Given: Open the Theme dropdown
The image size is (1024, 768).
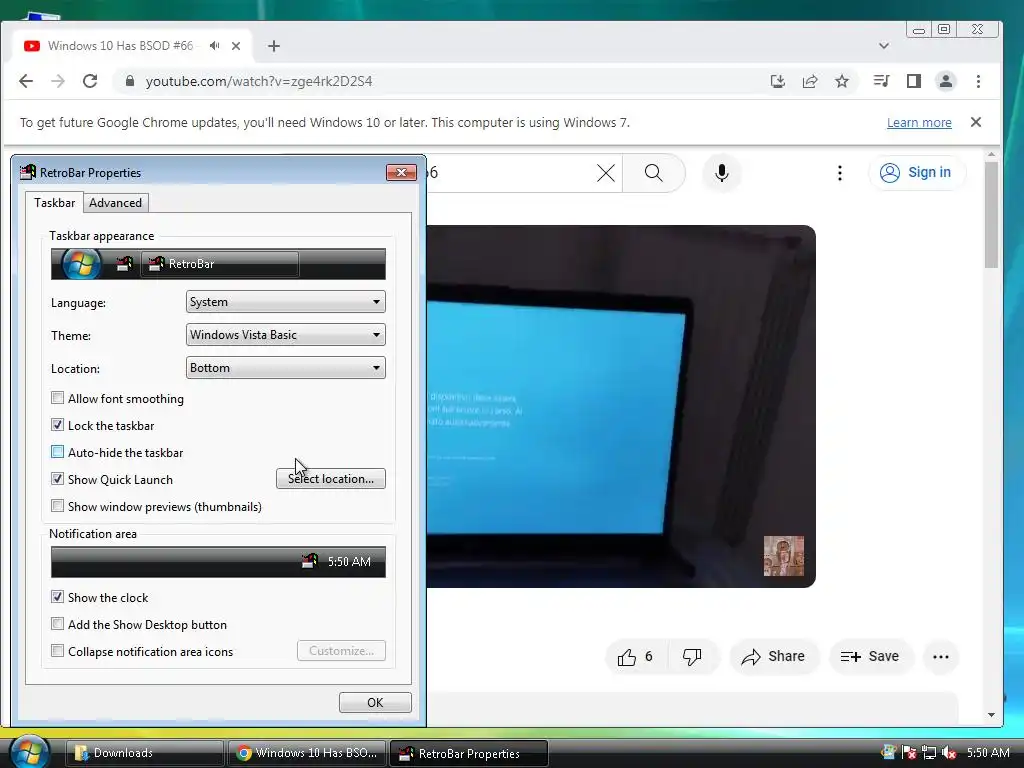Looking at the screenshot, I should tap(285, 335).
